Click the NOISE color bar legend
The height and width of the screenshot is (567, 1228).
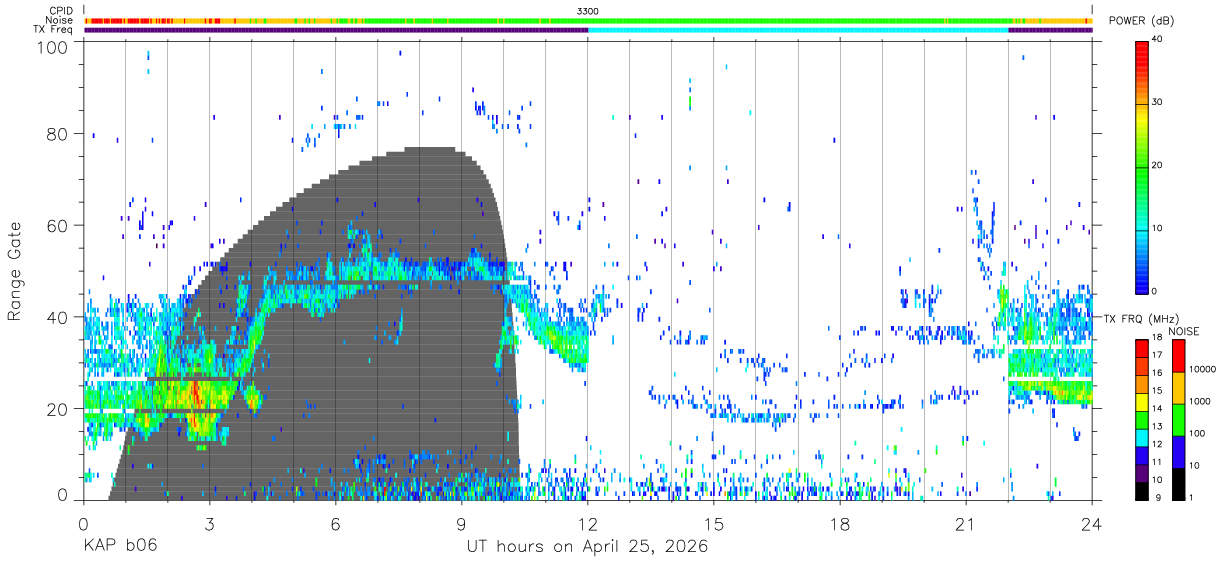(x=1179, y=419)
